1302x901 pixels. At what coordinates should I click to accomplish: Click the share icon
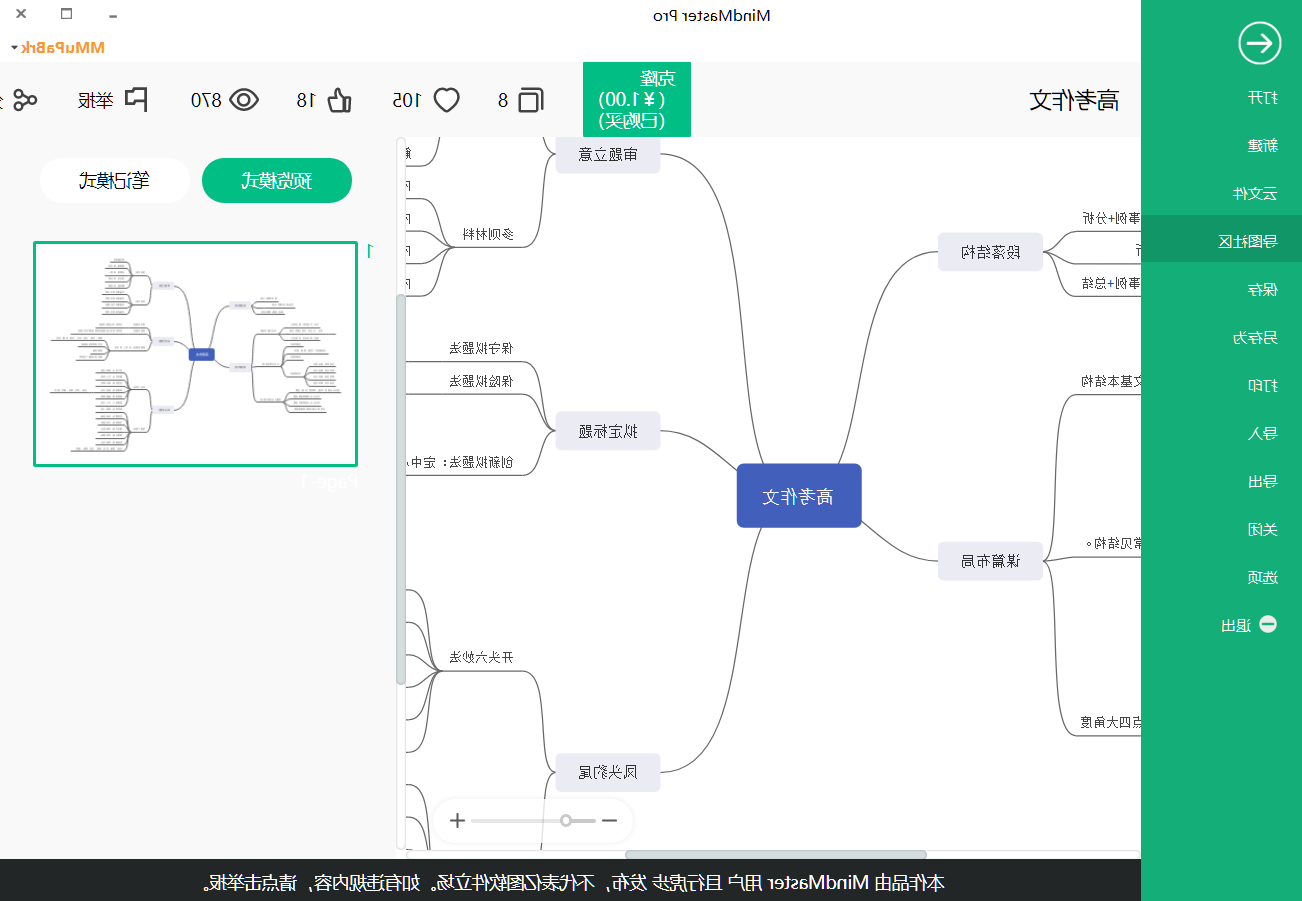[24, 100]
